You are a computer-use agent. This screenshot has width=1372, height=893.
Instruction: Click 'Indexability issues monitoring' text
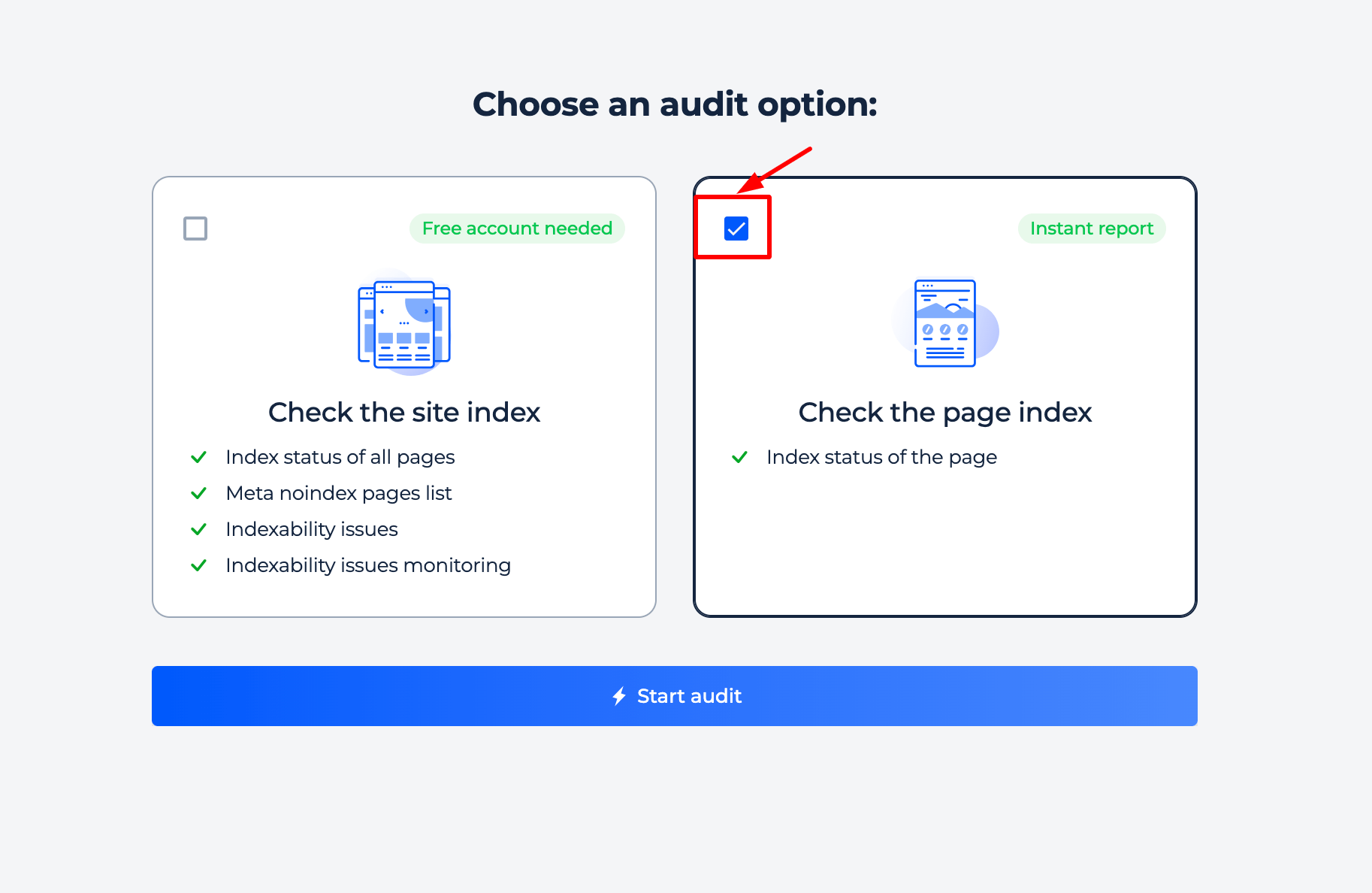point(368,565)
